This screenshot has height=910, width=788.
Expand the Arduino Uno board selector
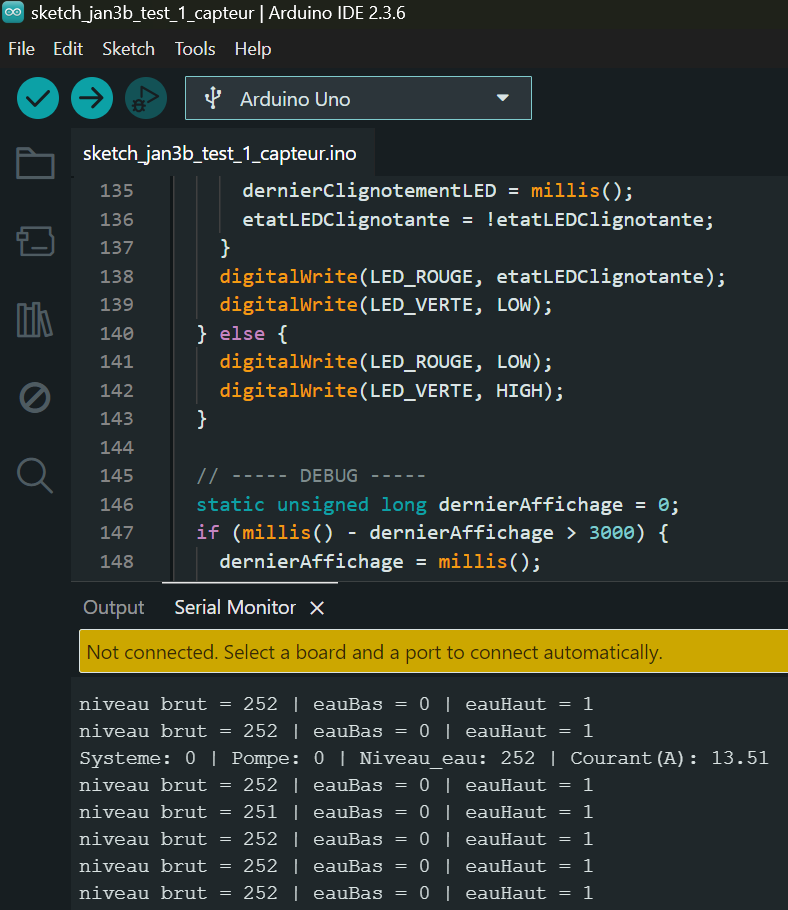tap(357, 99)
